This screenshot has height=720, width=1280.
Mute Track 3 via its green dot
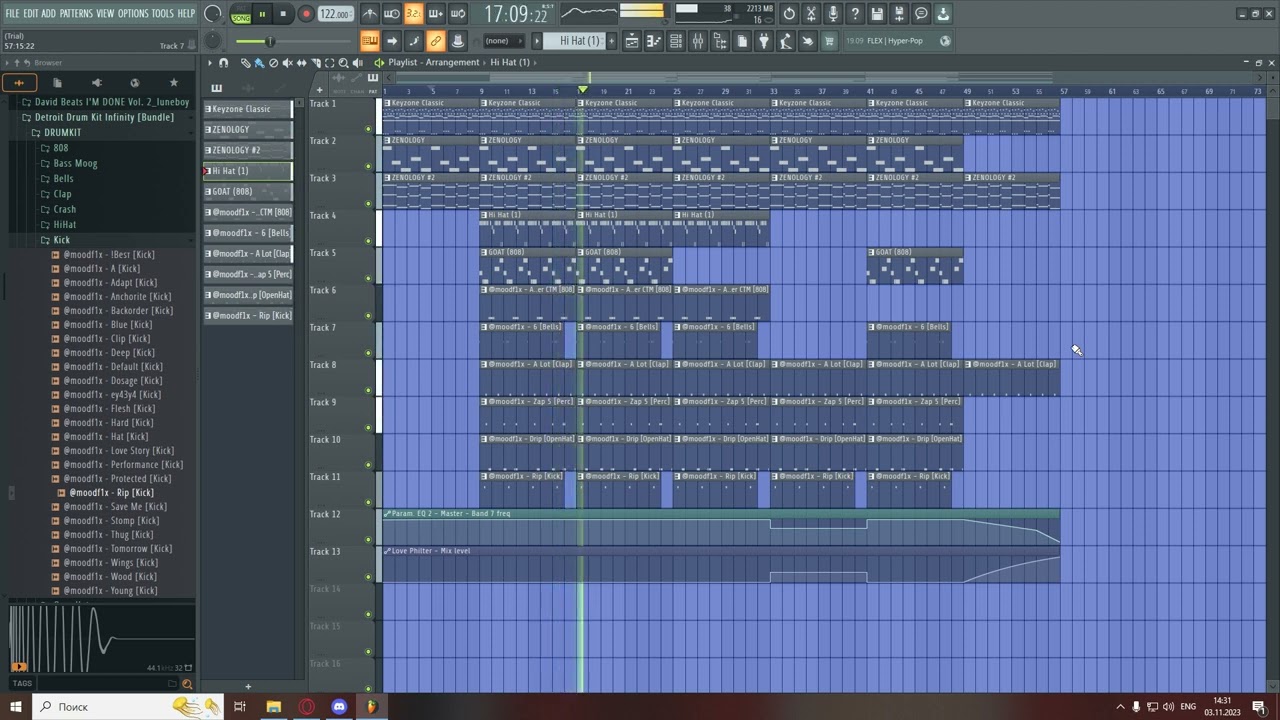pyautogui.click(x=368, y=203)
